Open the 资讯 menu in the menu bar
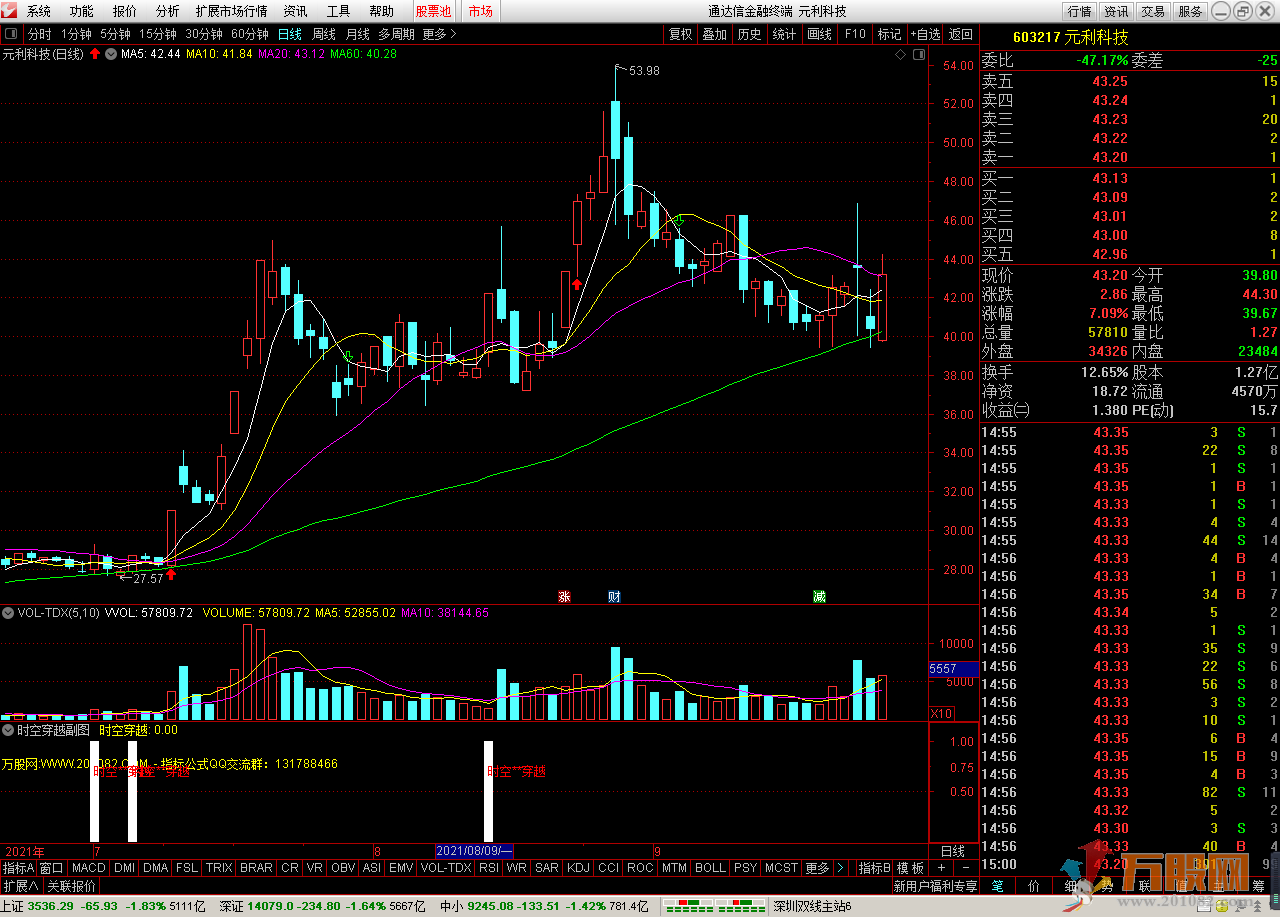The height and width of the screenshot is (918, 1280). (x=295, y=12)
